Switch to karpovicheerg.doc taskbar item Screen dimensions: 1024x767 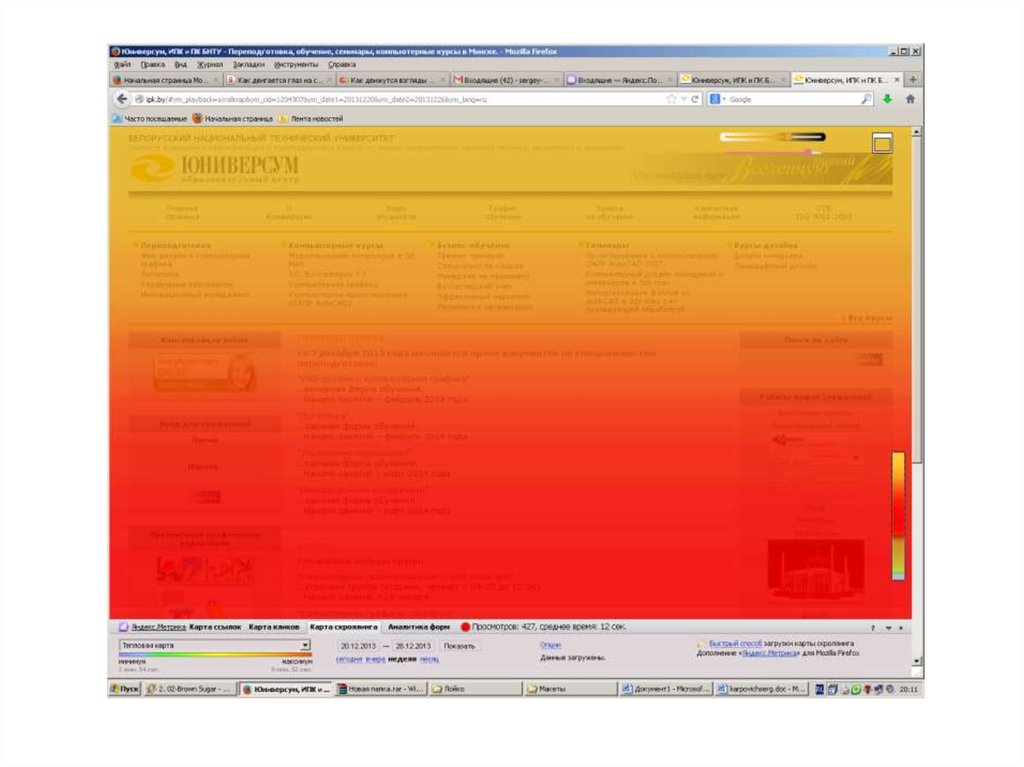[761, 689]
